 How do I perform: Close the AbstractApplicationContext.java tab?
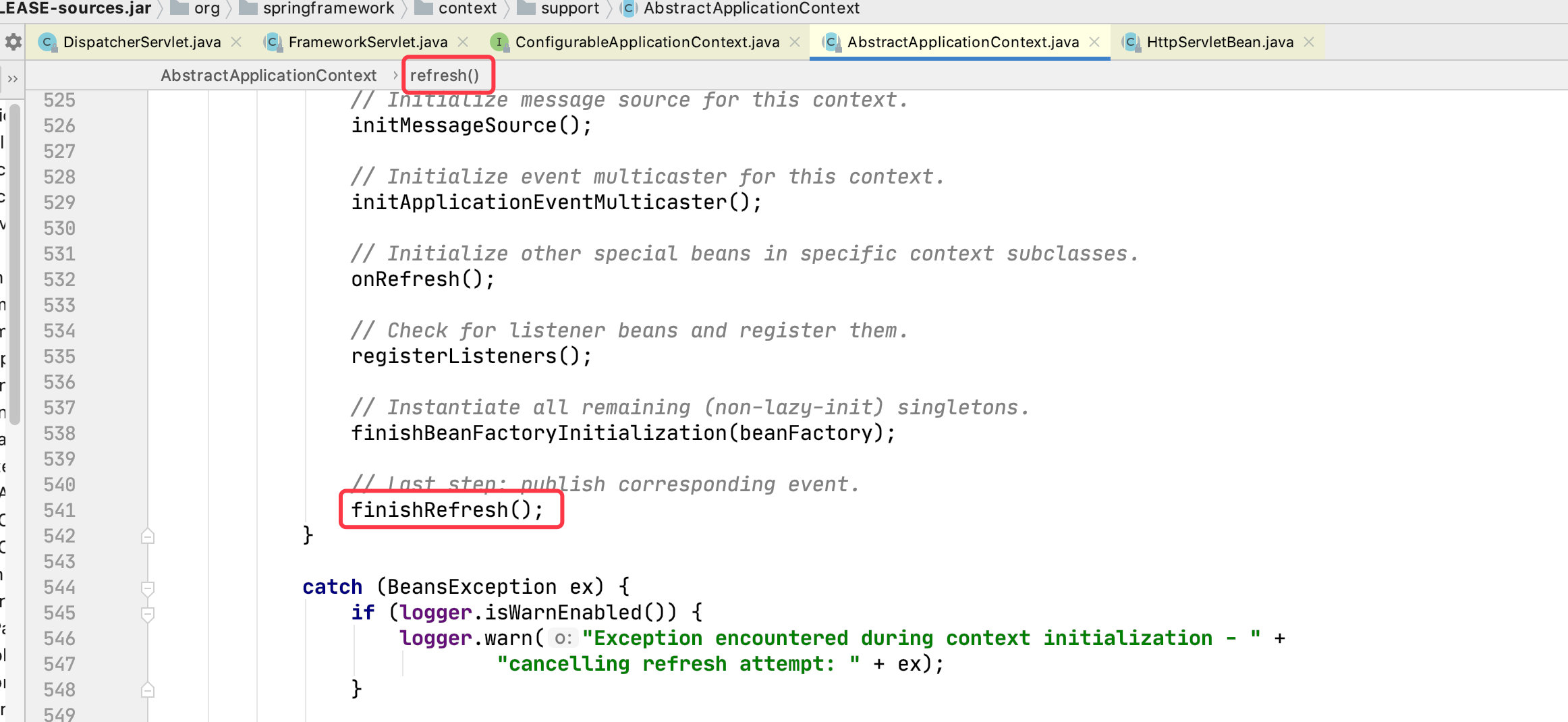[x=1094, y=42]
